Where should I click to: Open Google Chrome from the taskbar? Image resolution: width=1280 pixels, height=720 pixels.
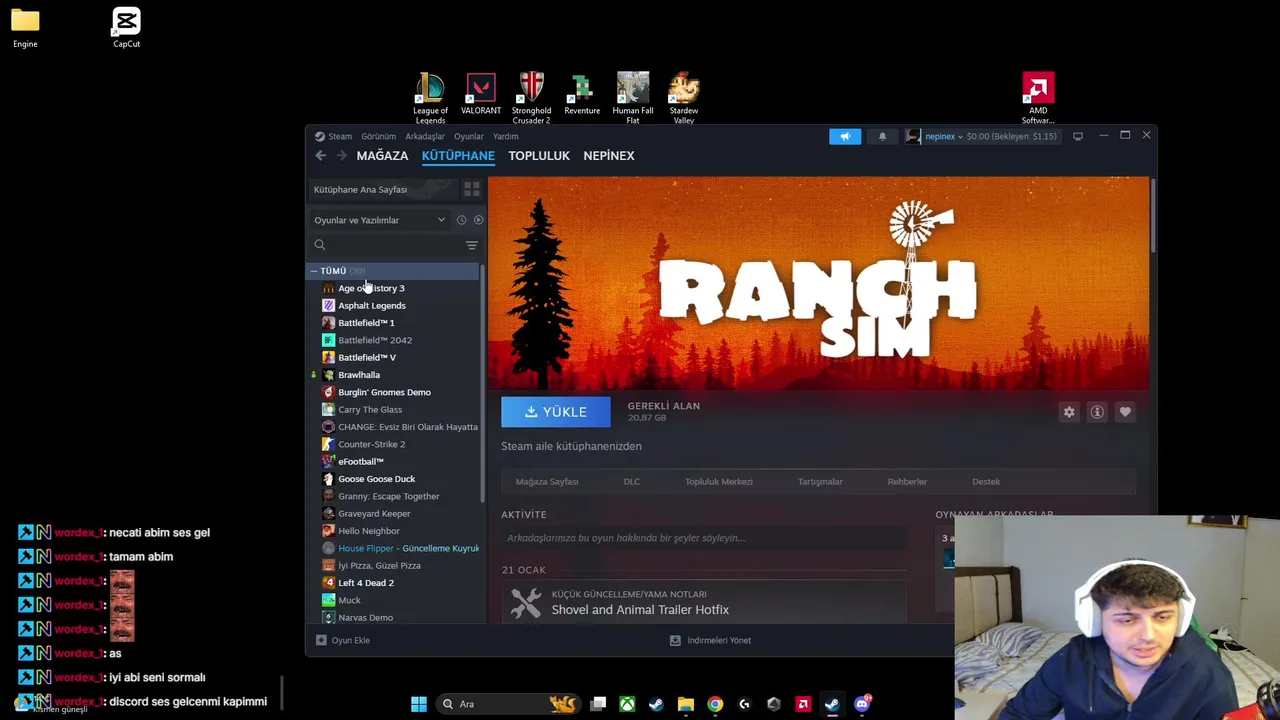point(715,704)
